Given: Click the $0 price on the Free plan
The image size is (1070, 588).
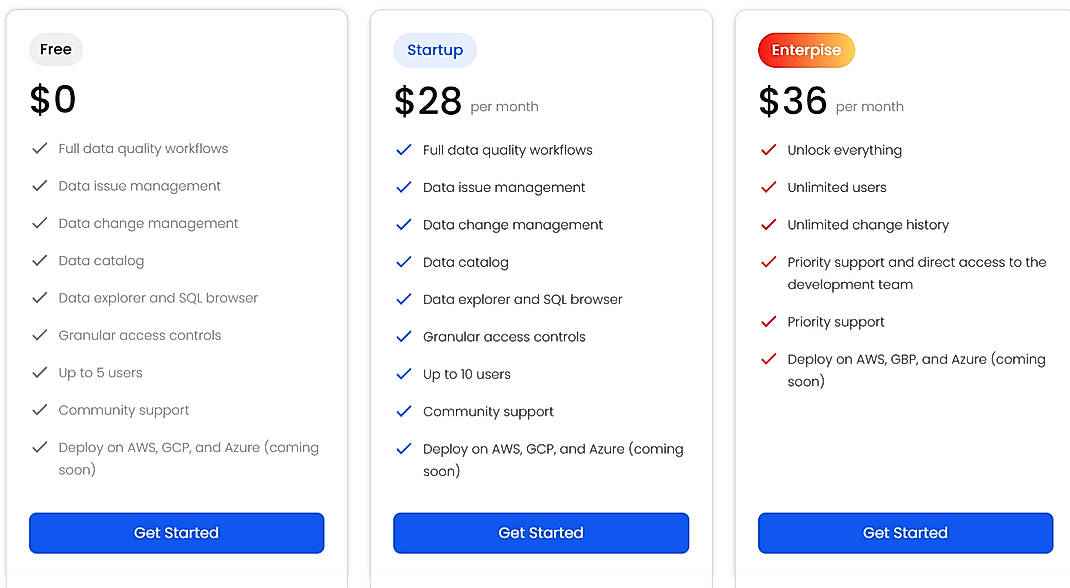Looking at the screenshot, I should click(x=53, y=98).
